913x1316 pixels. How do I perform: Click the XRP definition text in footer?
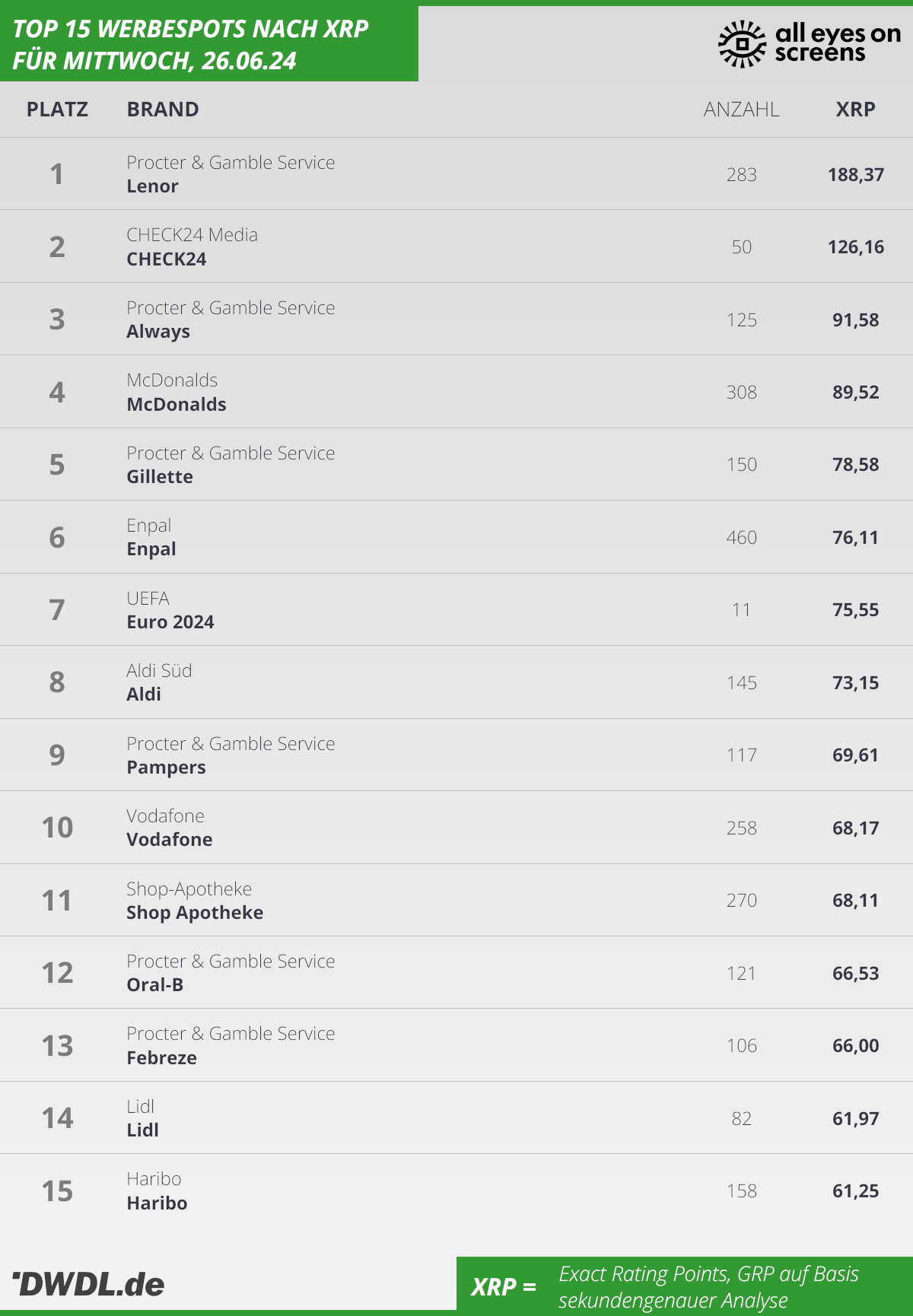coord(708,1287)
